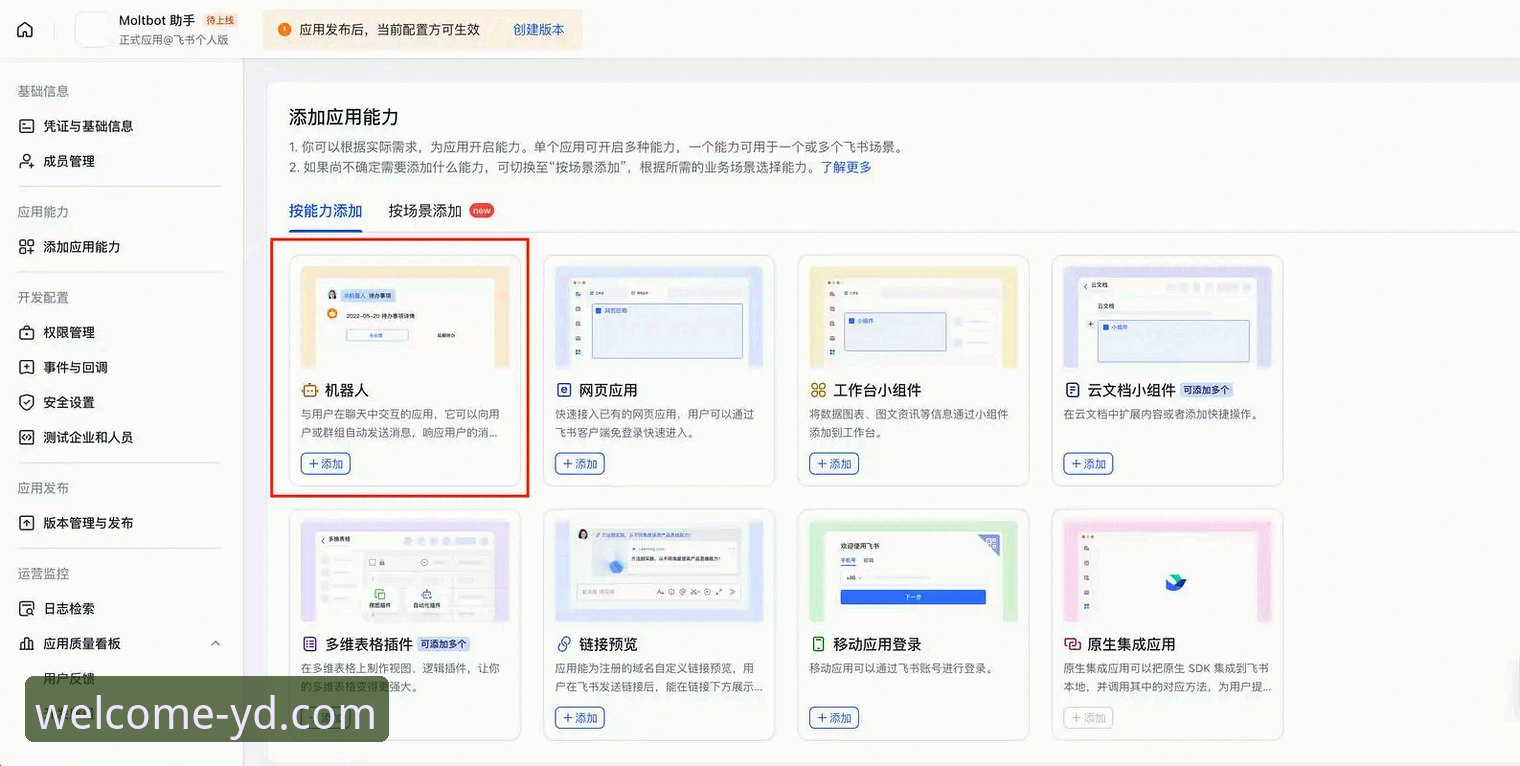
Task: Add the 机器人 capability via 添加 button
Action: pyautogui.click(x=325, y=463)
